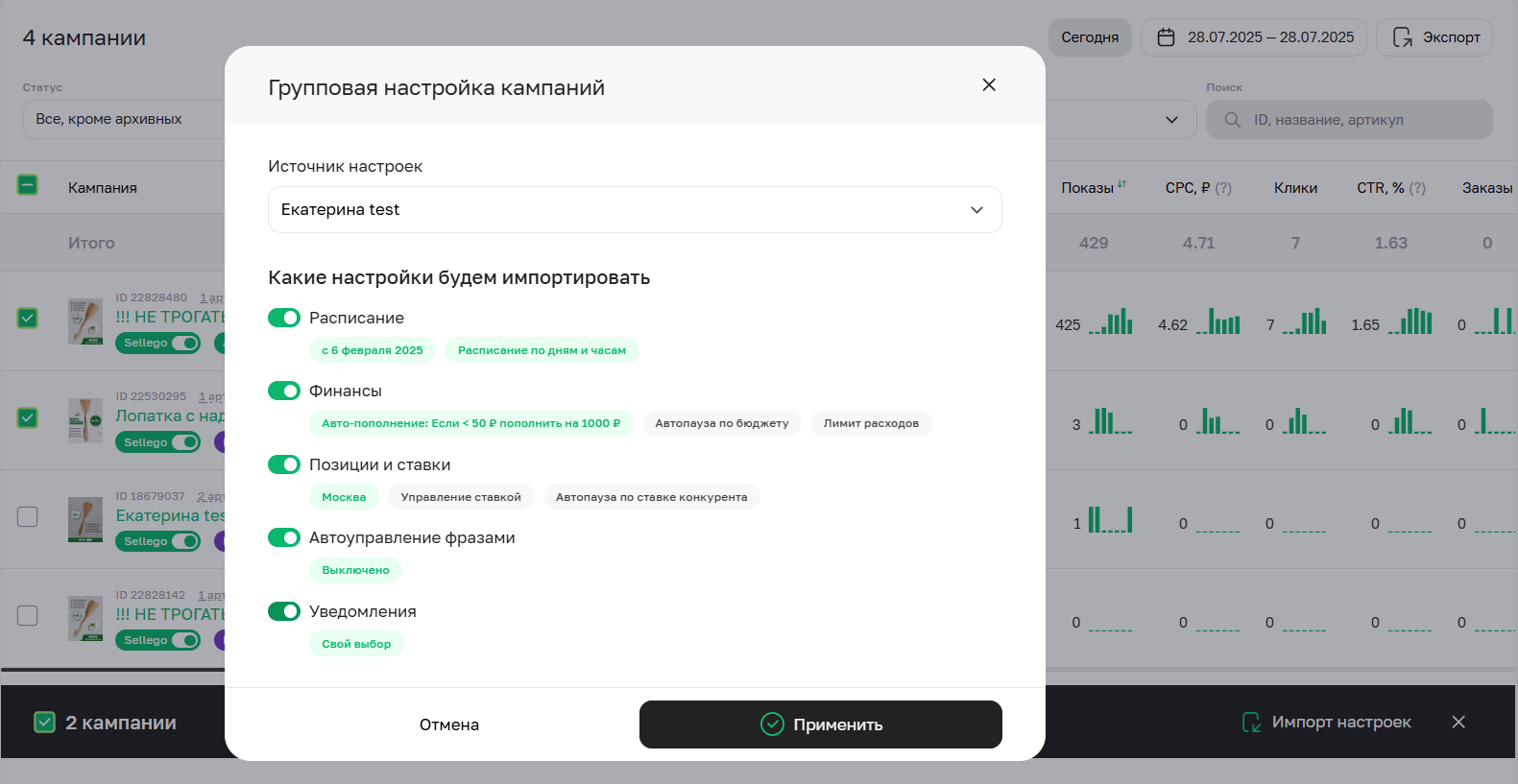Click the Применить button

point(820,725)
